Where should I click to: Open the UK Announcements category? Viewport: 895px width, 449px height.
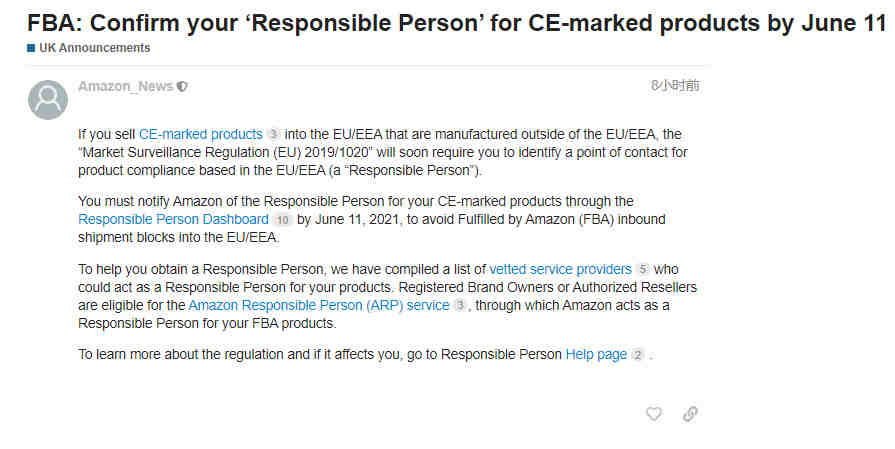tap(95, 48)
